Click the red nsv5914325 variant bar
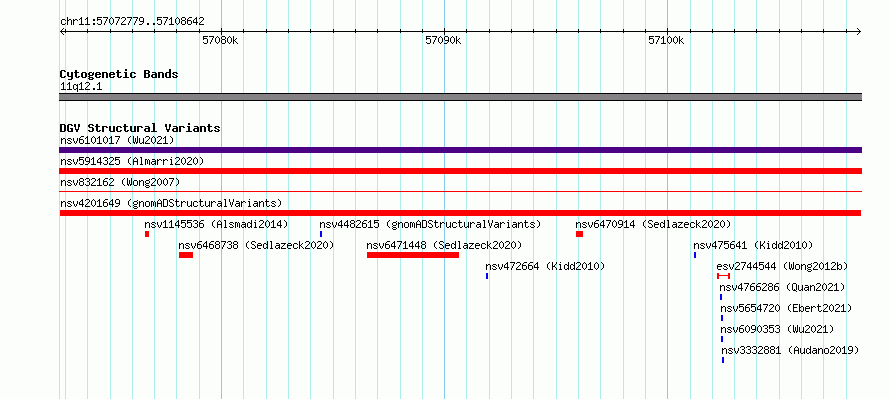Image resolution: width=890 pixels, height=399 pixels. [460, 171]
